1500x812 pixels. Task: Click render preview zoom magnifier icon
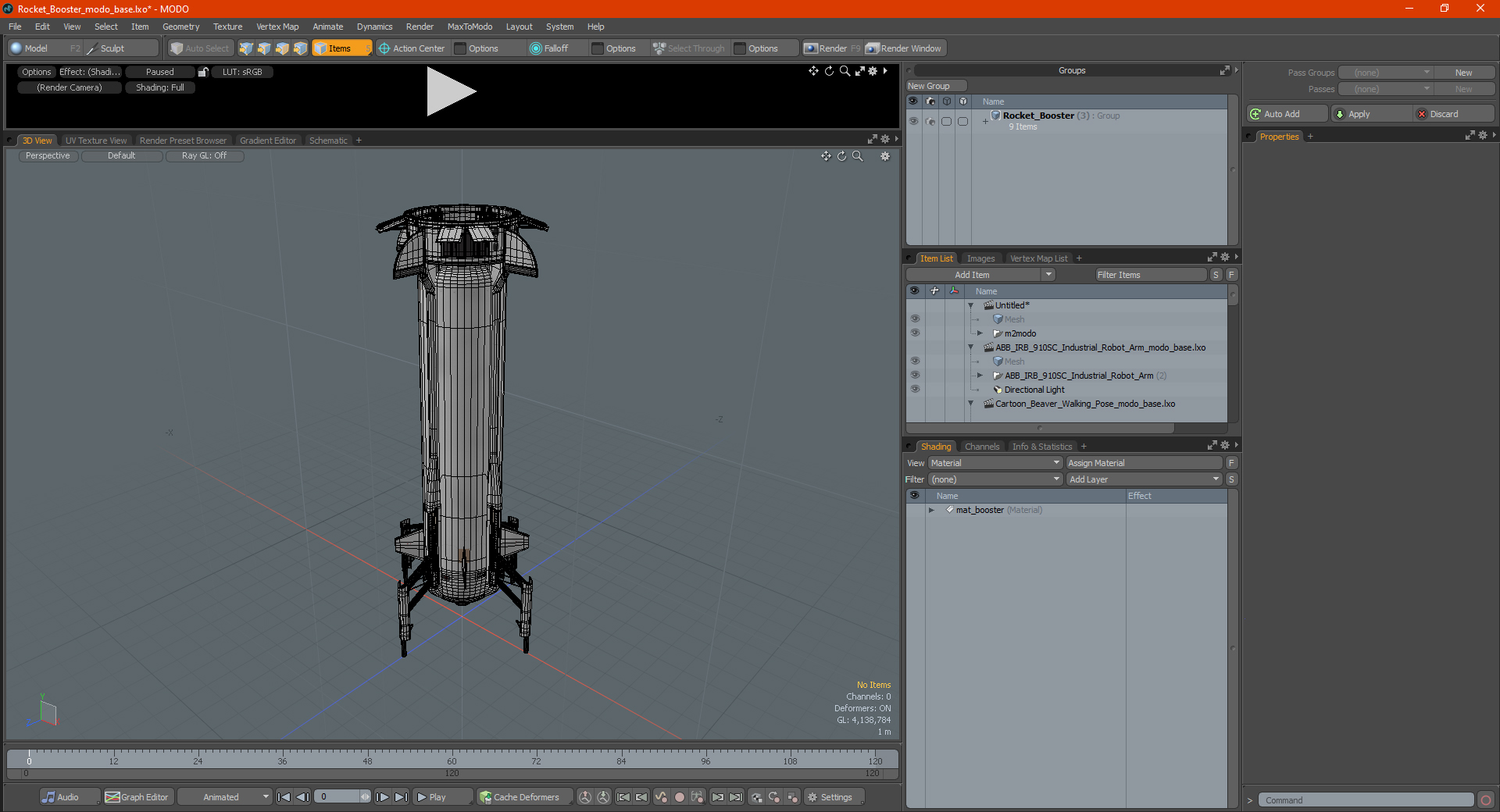(x=845, y=71)
